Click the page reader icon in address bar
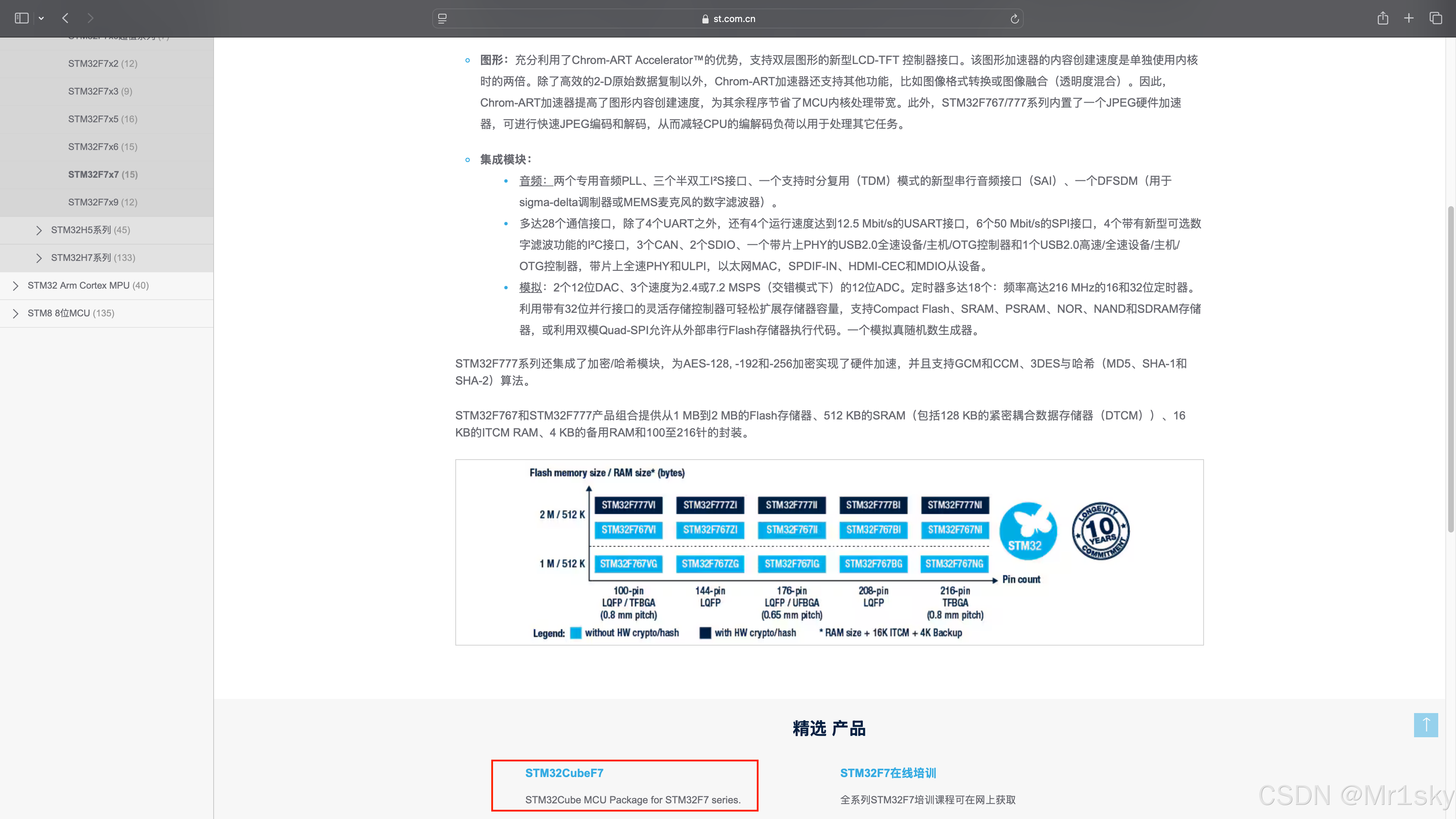The width and height of the screenshot is (1456, 819). click(x=443, y=18)
